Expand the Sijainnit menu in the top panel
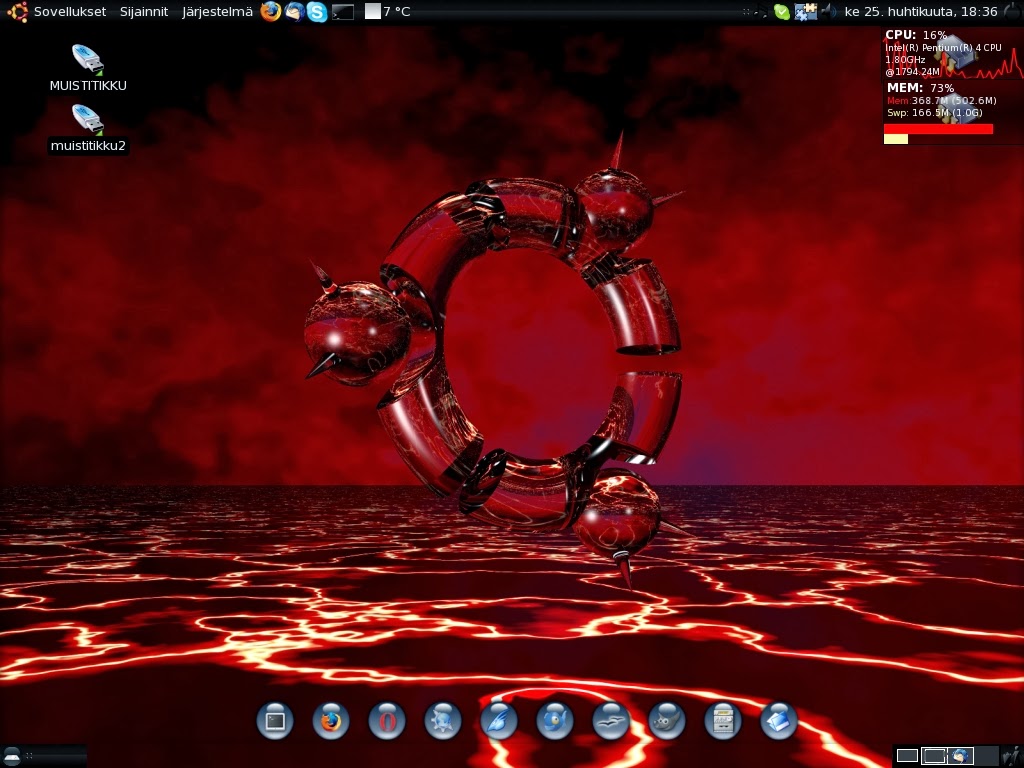Viewport: 1024px width, 768px height. click(x=144, y=12)
